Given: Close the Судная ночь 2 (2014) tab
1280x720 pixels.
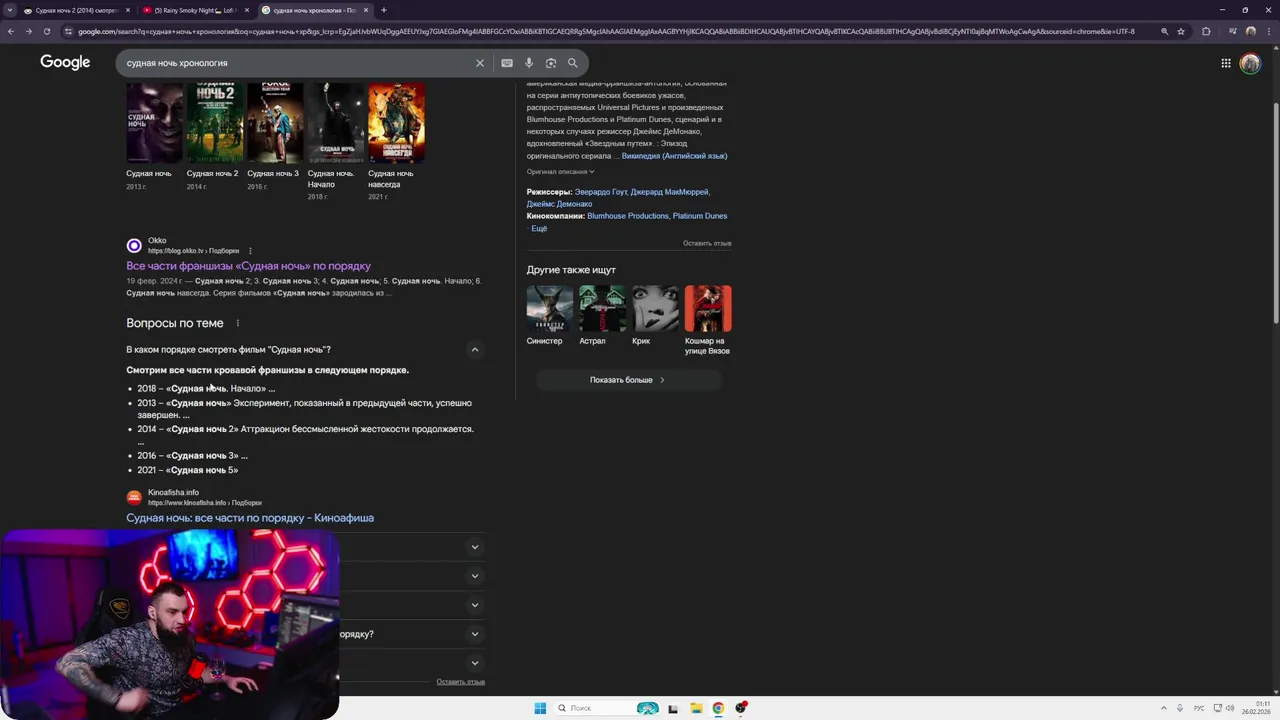Looking at the screenshot, I should pos(127,10).
